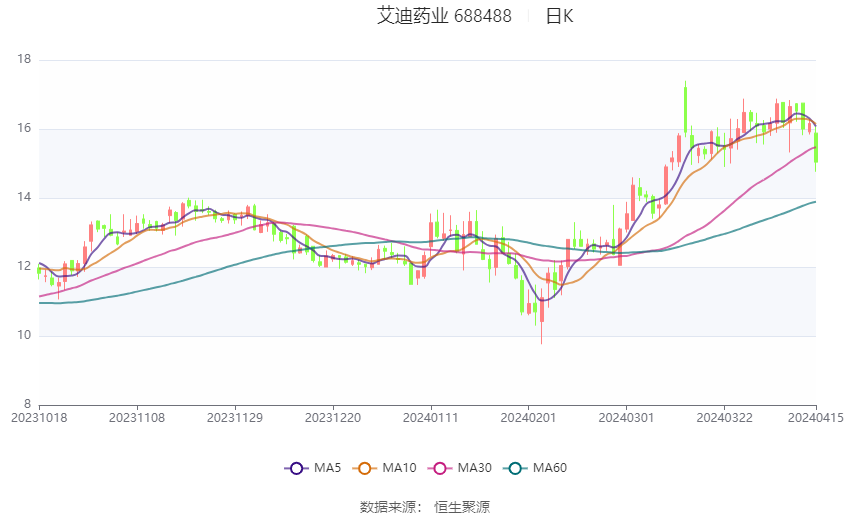This screenshot has height=517, width=850.
Task: Click the x-axis date 20231018
Action: point(39,418)
